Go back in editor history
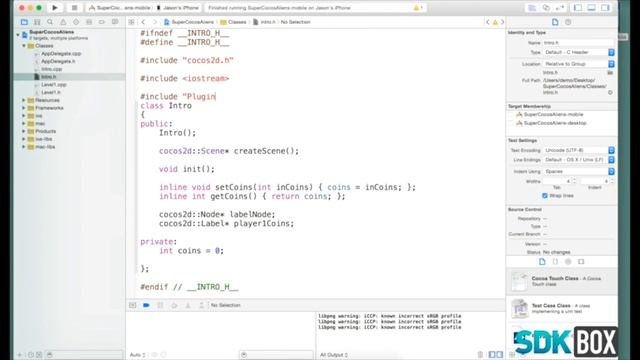 coord(143,22)
